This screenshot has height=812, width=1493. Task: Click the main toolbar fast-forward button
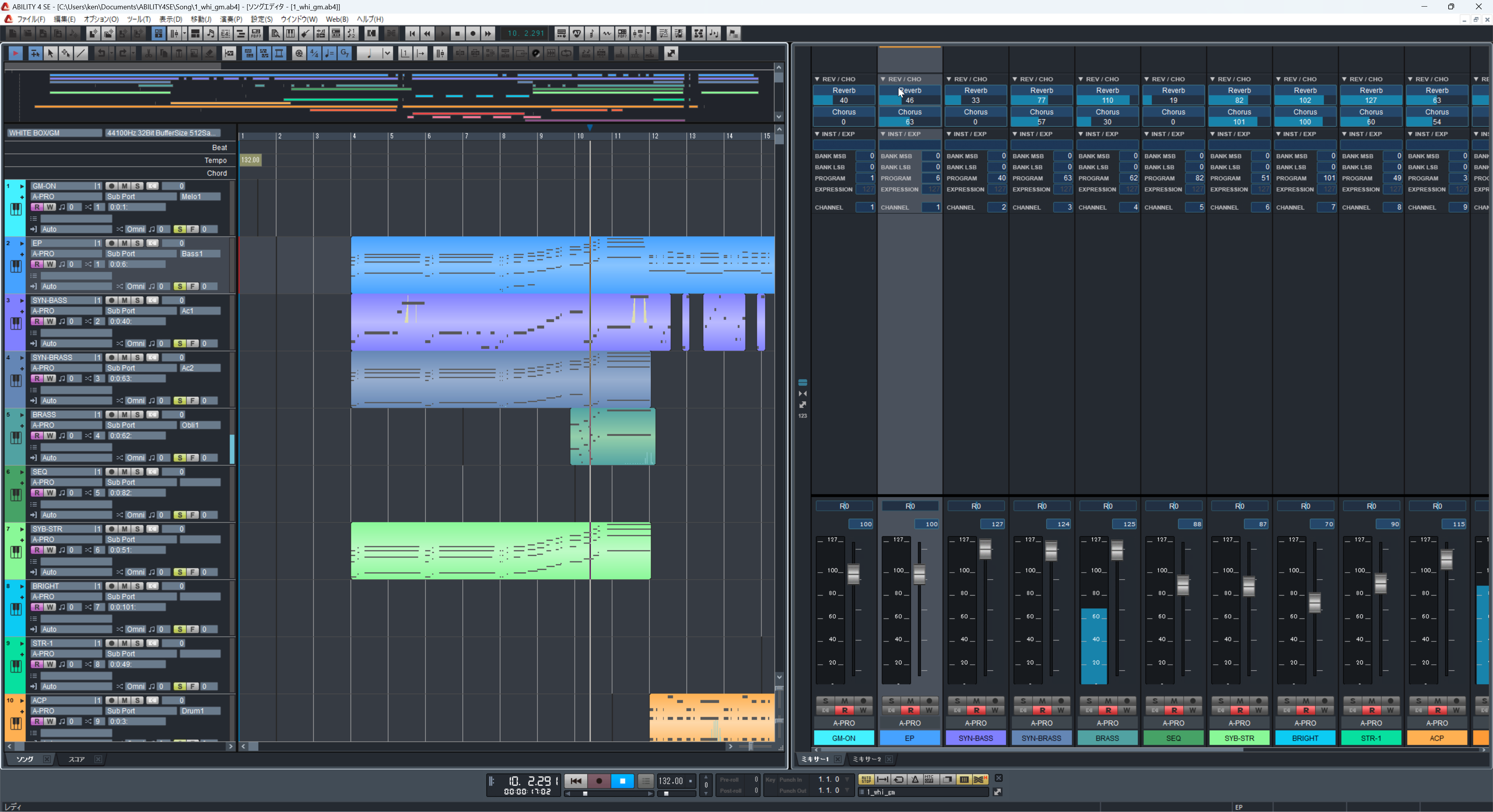pos(488,33)
